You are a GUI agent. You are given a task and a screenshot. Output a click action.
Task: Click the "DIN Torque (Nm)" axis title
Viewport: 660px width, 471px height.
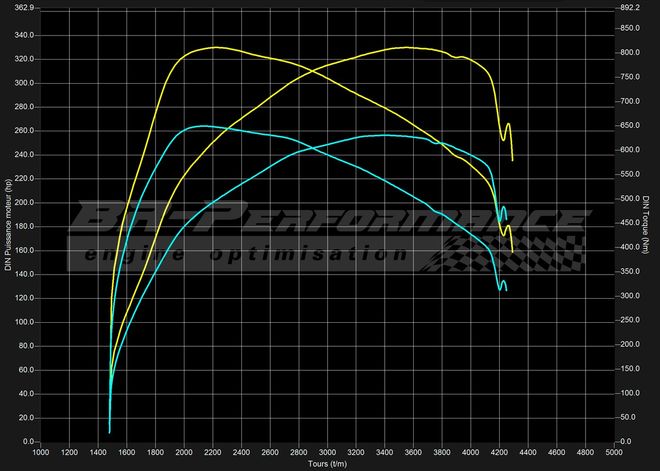click(649, 224)
